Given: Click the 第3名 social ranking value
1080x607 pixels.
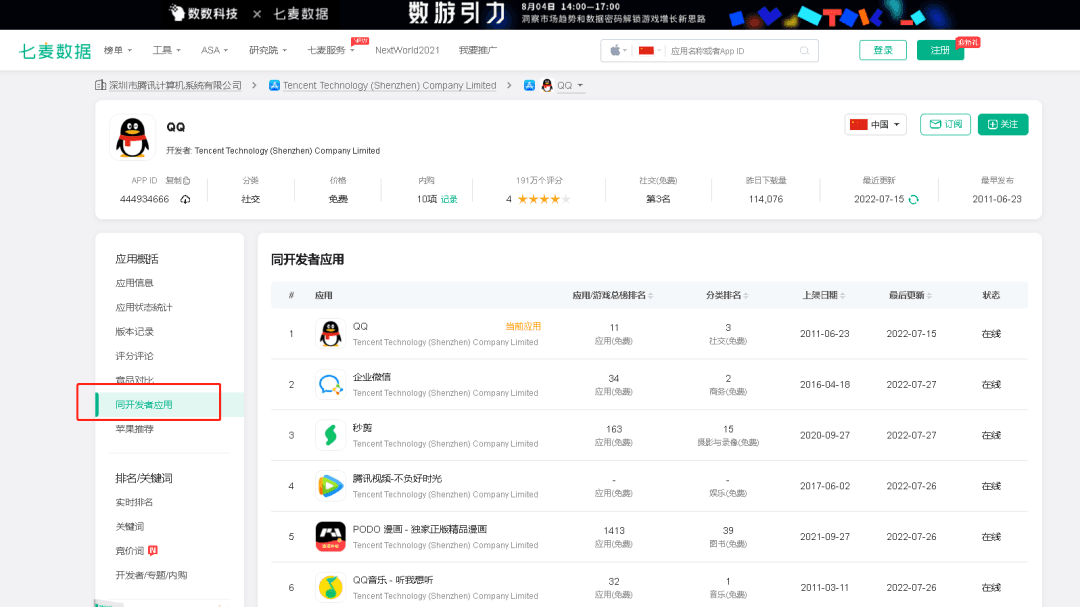Looking at the screenshot, I should coord(658,199).
